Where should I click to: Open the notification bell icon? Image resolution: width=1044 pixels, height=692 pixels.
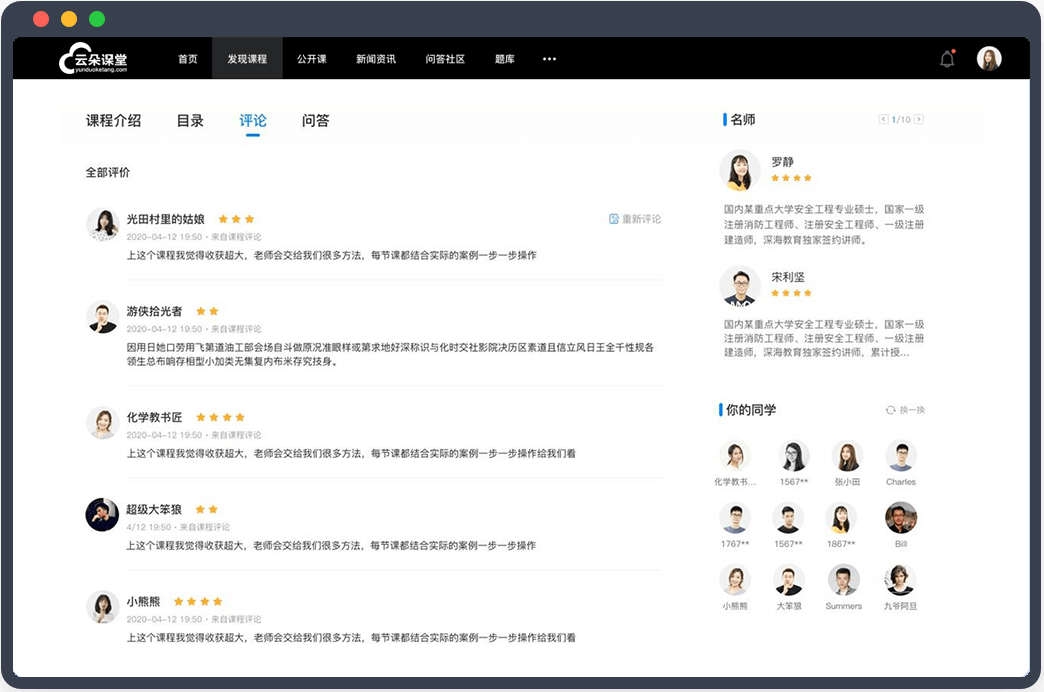click(x=947, y=59)
